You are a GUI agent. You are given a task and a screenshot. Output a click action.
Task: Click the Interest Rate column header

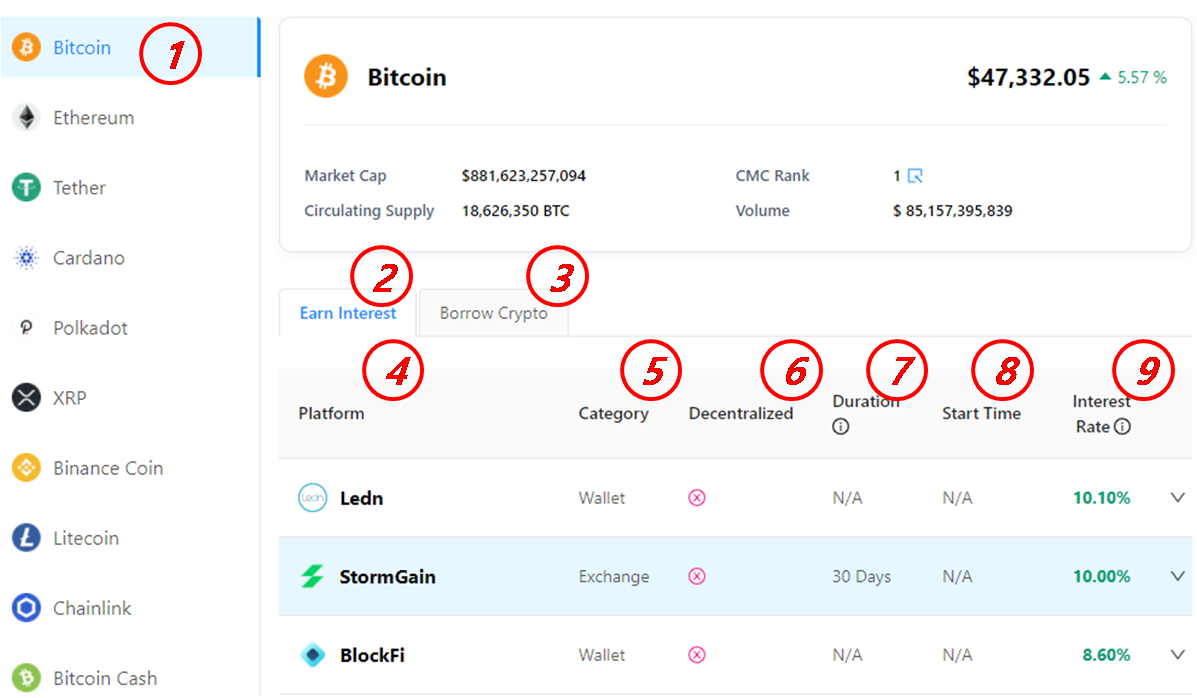click(x=1102, y=414)
